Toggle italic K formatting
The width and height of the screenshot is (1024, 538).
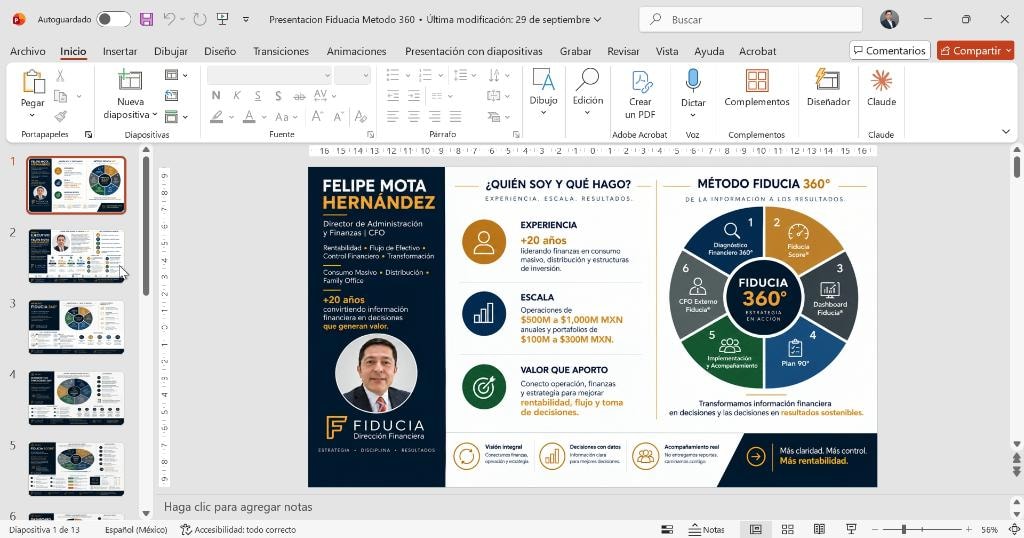pos(237,96)
